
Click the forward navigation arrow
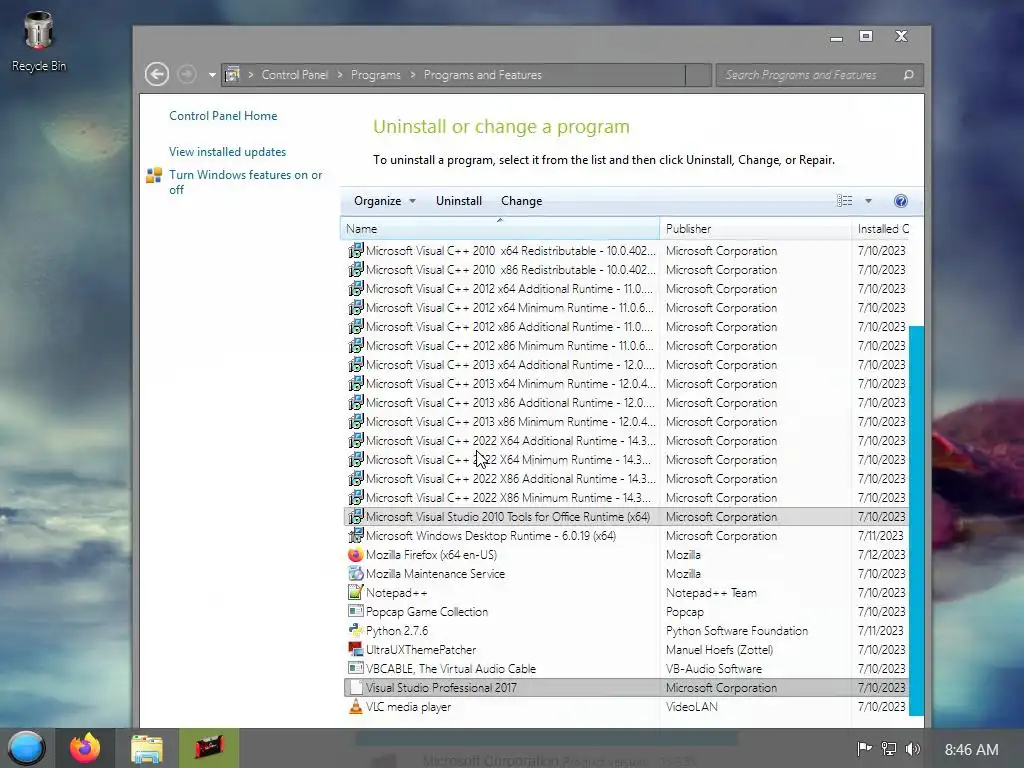coord(187,74)
